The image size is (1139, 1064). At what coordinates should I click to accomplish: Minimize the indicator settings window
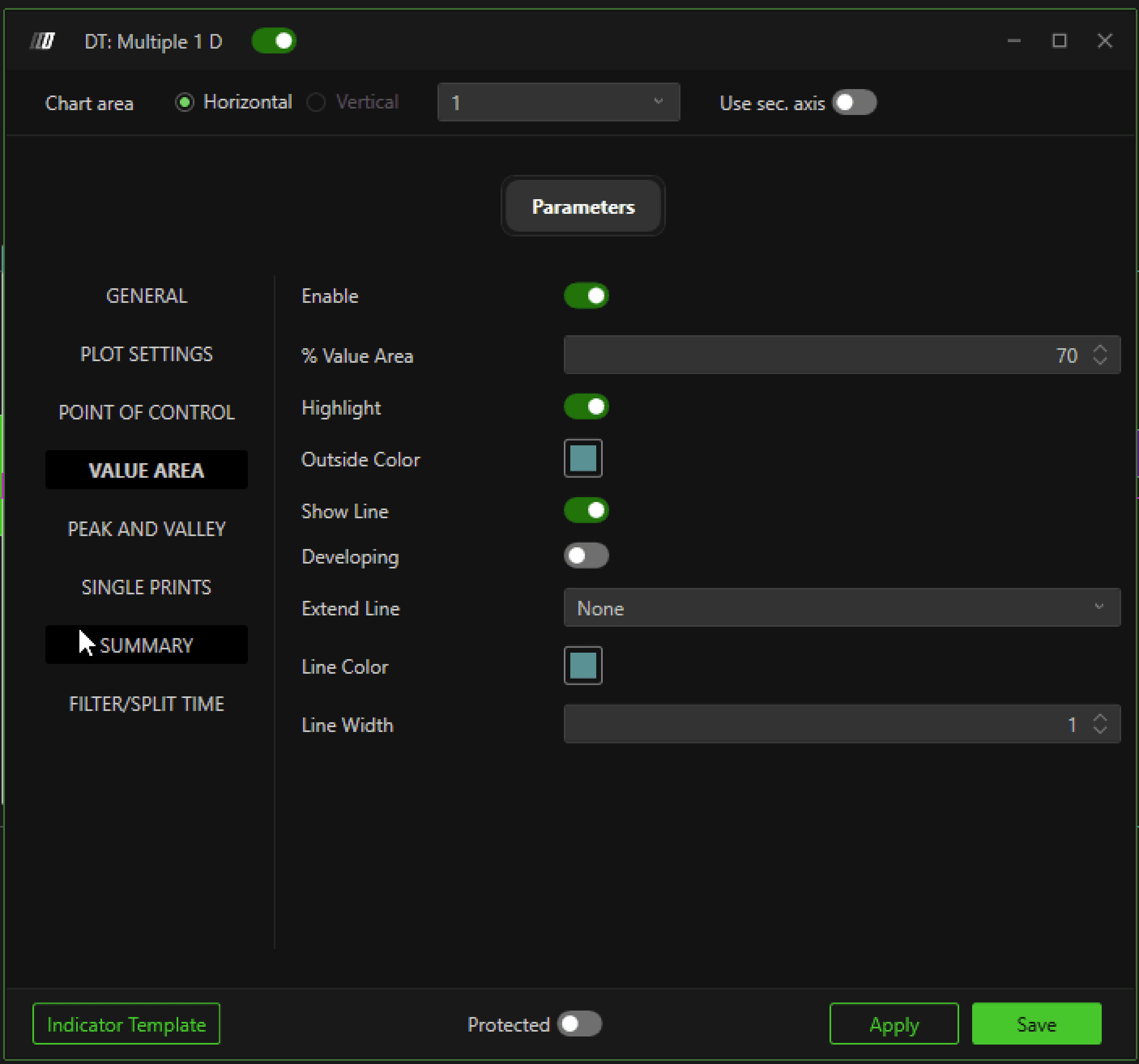1013,41
